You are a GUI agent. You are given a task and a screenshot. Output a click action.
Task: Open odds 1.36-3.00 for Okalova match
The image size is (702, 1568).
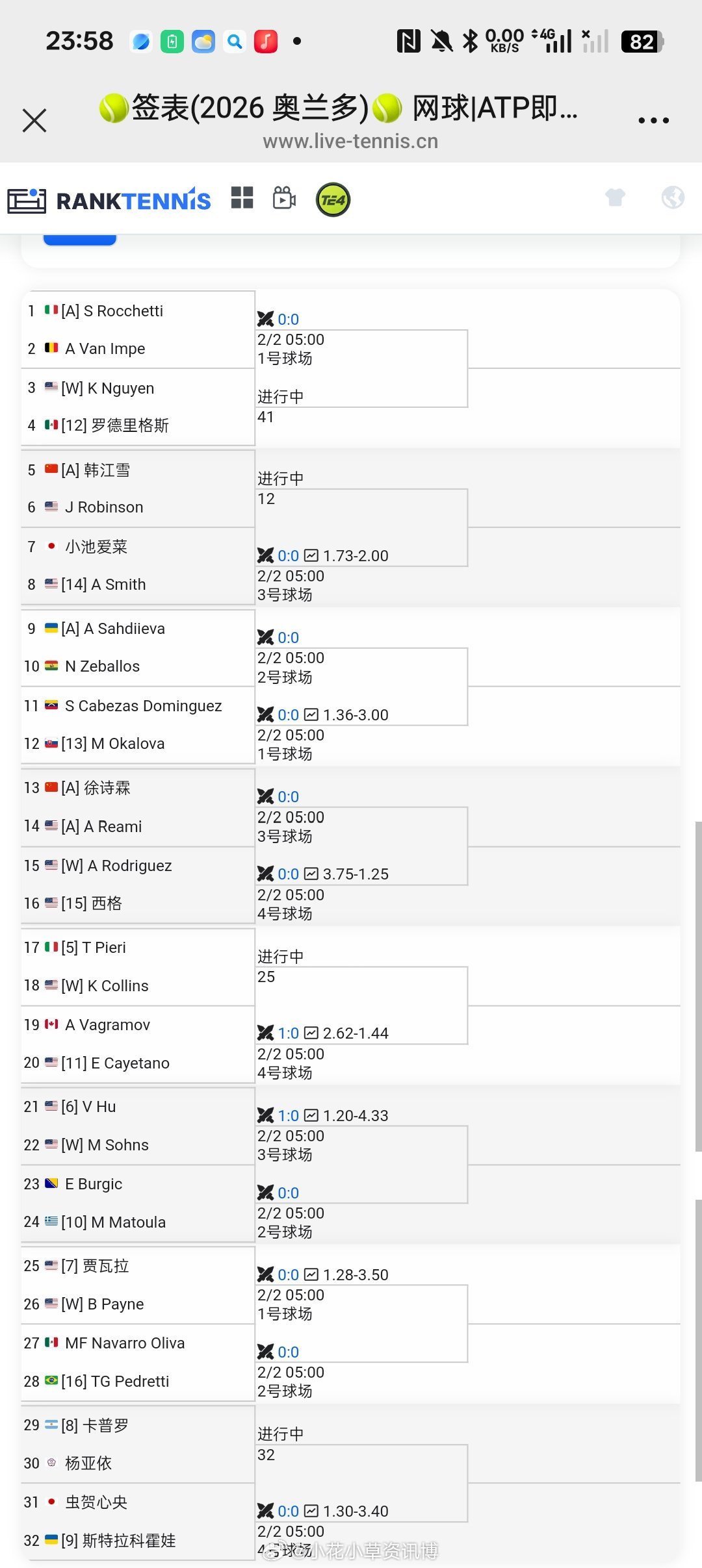click(356, 715)
